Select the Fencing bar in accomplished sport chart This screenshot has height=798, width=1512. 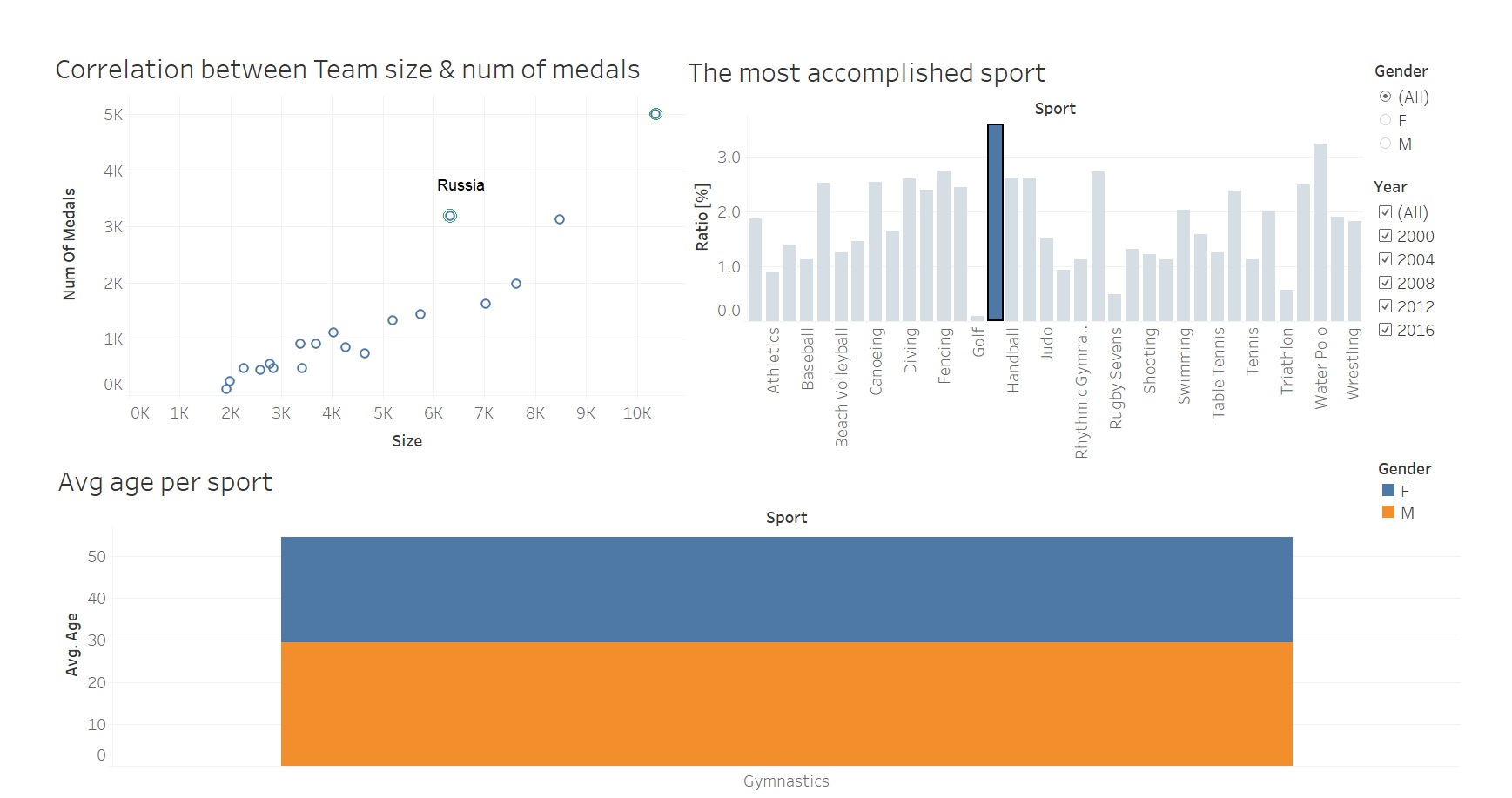[944, 244]
